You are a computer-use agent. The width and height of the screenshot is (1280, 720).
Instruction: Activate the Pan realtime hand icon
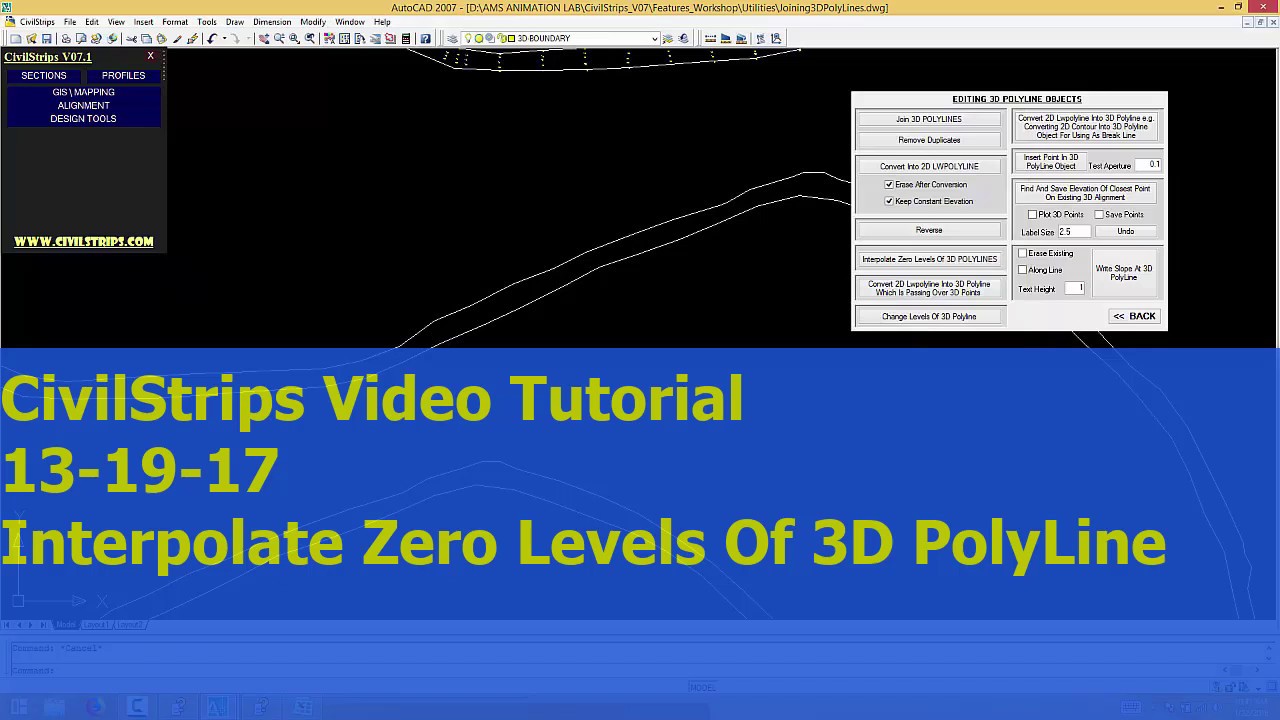coord(263,39)
